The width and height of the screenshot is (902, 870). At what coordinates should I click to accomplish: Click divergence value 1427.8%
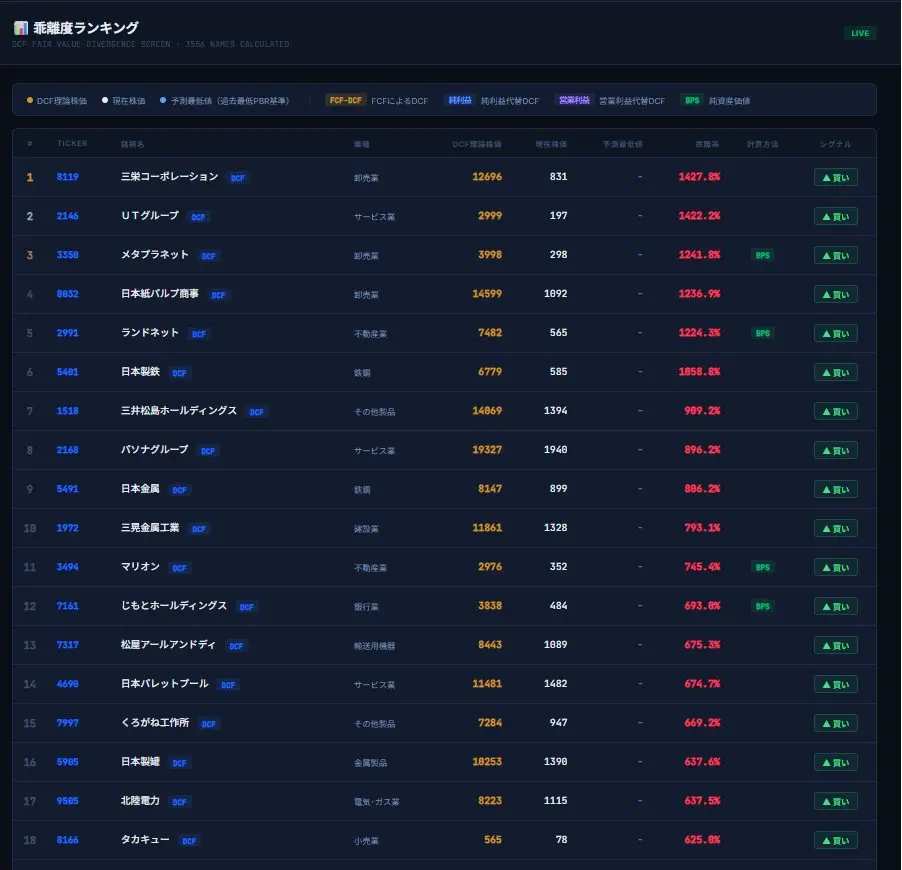(x=699, y=177)
